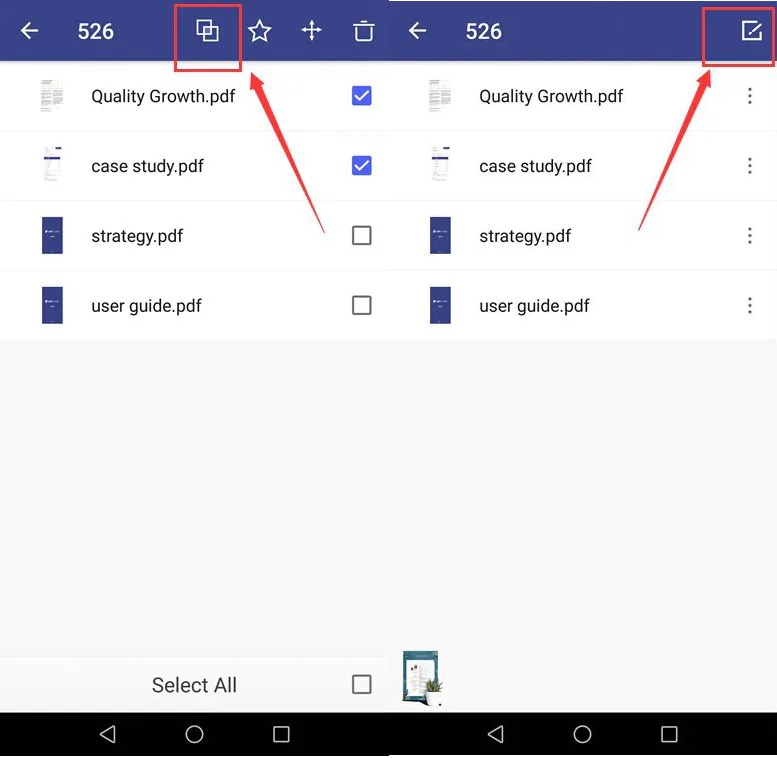Open more options for Quality Growth.pdf
The height and width of the screenshot is (758, 777).
[750, 96]
